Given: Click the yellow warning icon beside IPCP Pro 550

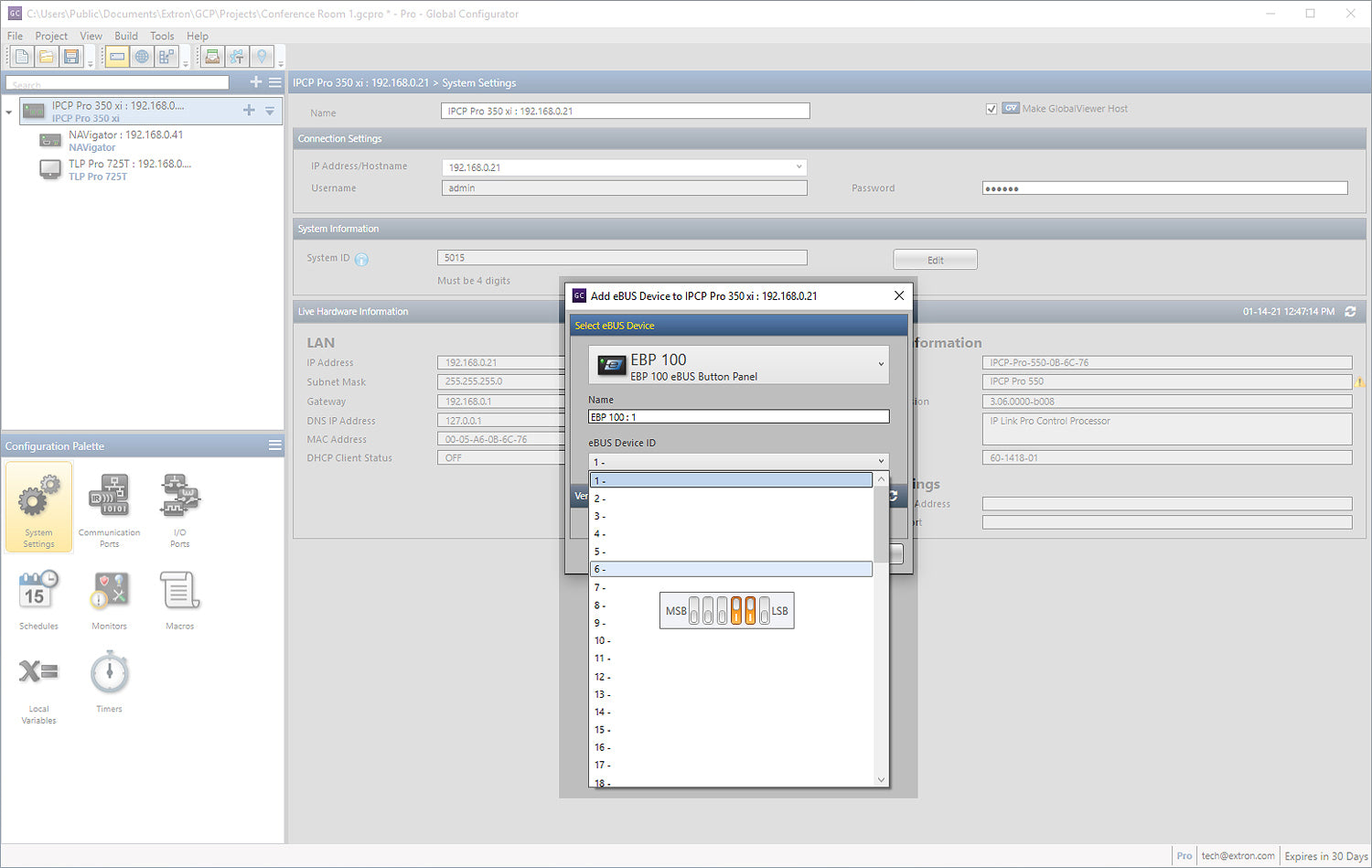Looking at the screenshot, I should (x=1359, y=382).
